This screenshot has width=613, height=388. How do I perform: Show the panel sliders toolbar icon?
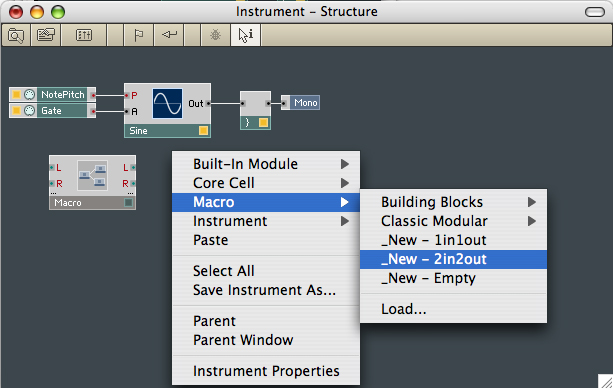click(84, 36)
